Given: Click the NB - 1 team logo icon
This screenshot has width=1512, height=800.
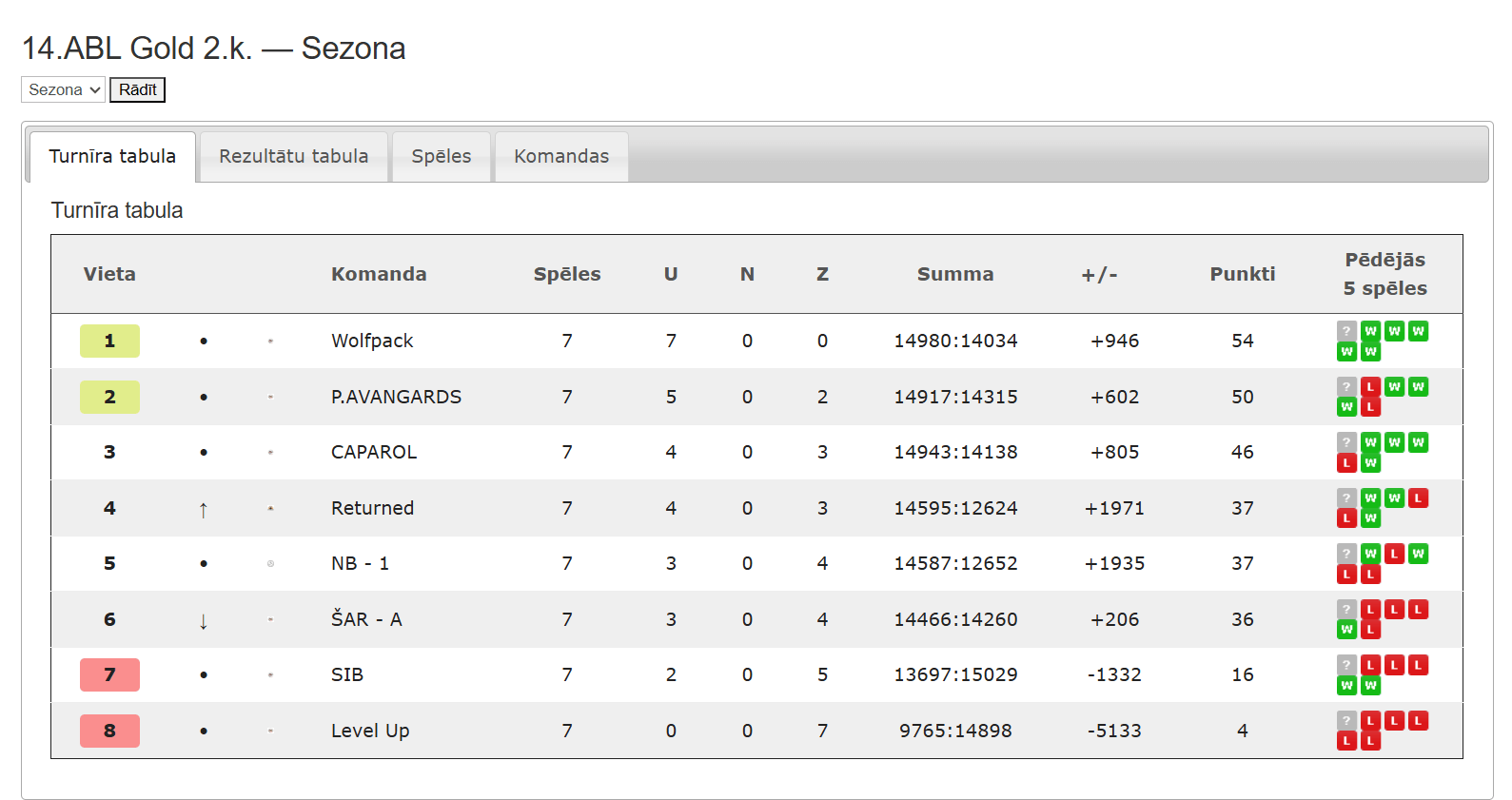Looking at the screenshot, I should click(271, 564).
